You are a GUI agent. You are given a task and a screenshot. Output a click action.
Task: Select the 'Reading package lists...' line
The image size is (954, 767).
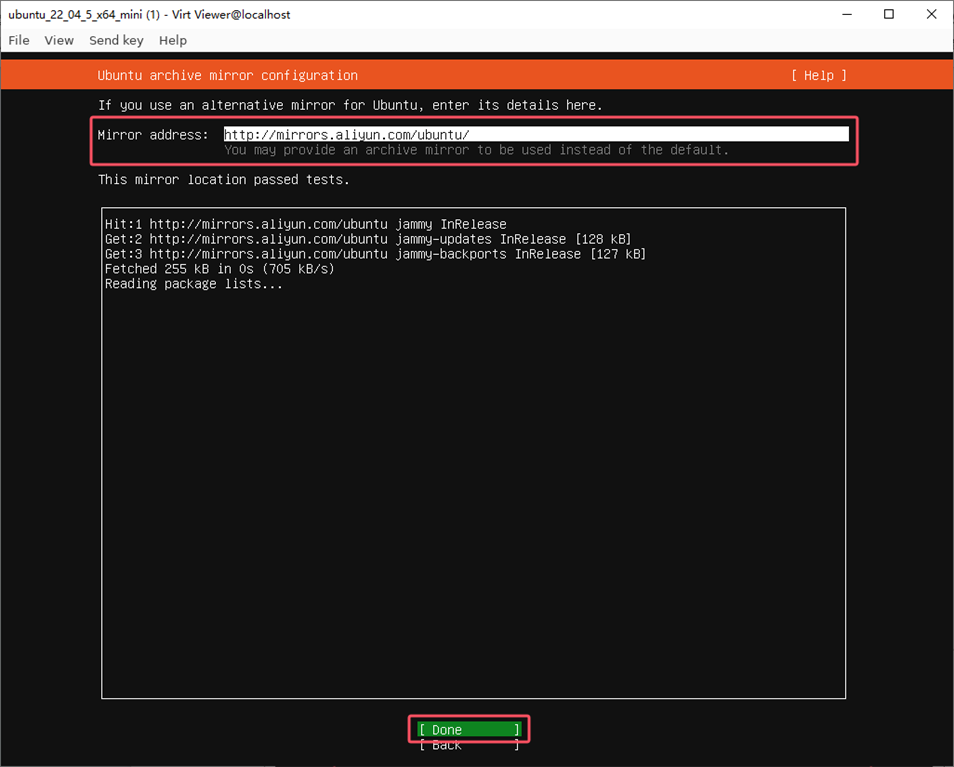click(195, 283)
